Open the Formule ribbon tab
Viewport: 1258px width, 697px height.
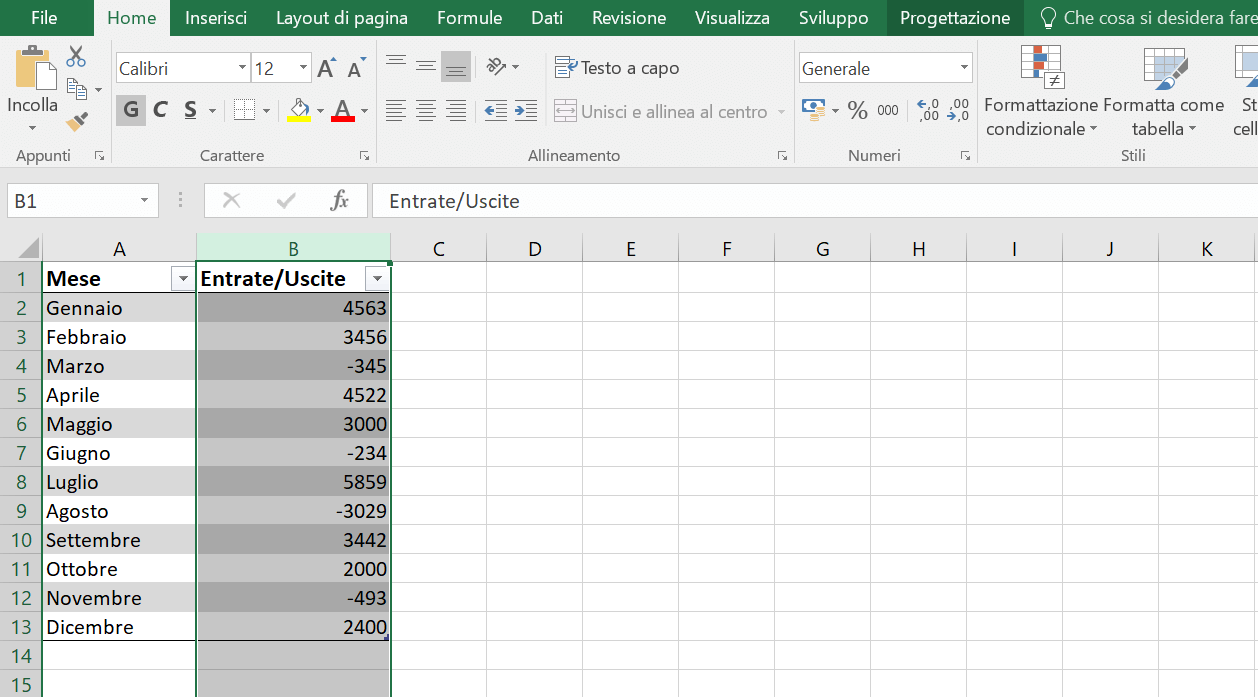(470, 18)
